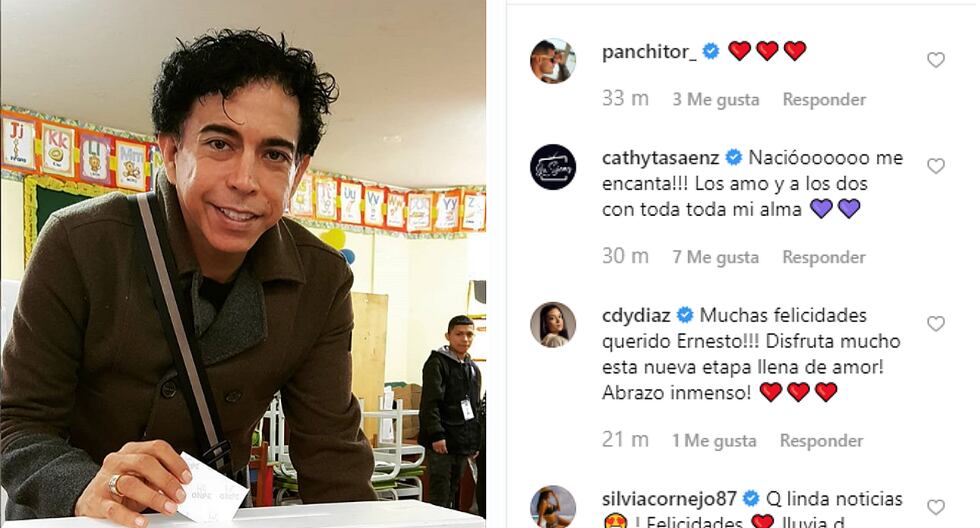Like silviacornejo87's comment using heart icon
The width and height of the screenshot is (980, 528).
click(x=935, y=507)
